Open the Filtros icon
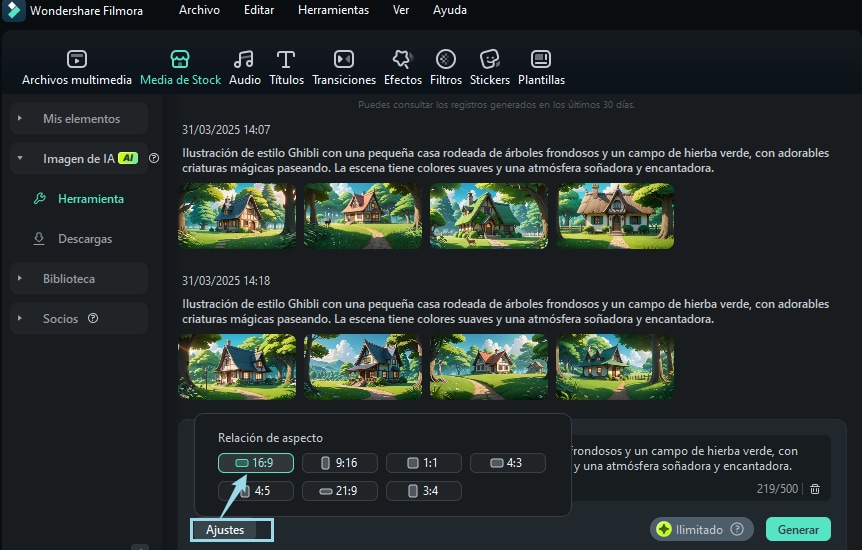The height and width of the screenshot is (550, 862). click(x=446, y=60)
